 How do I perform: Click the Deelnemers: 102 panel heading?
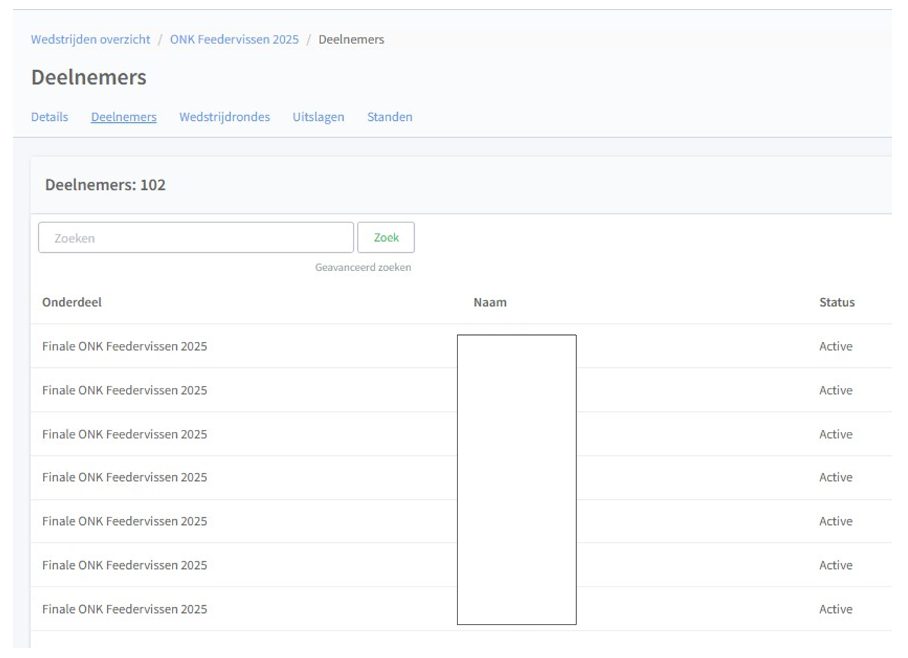(105, 185)
